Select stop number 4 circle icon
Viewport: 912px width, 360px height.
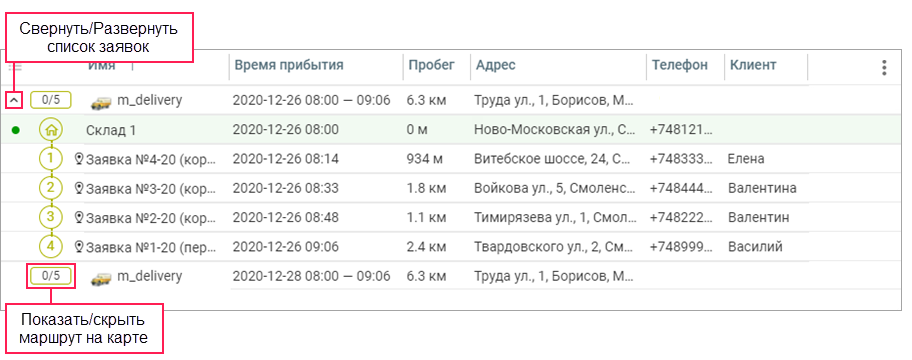coord(51,246)
